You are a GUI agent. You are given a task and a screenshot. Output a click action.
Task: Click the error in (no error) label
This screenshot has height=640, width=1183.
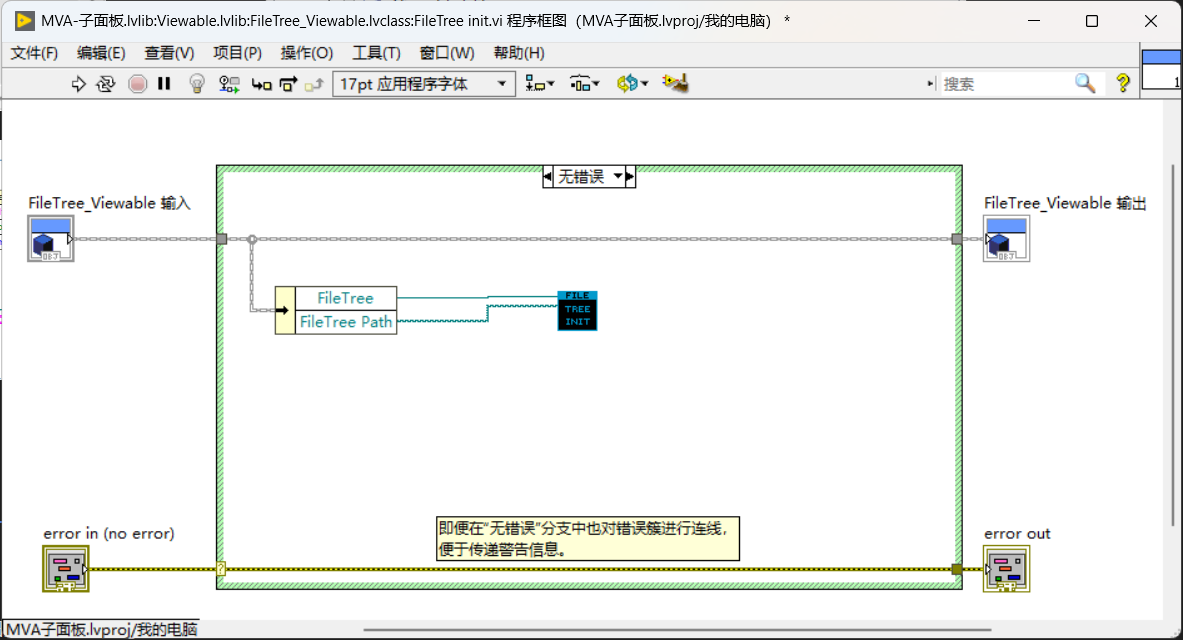(x=109, y=534)
